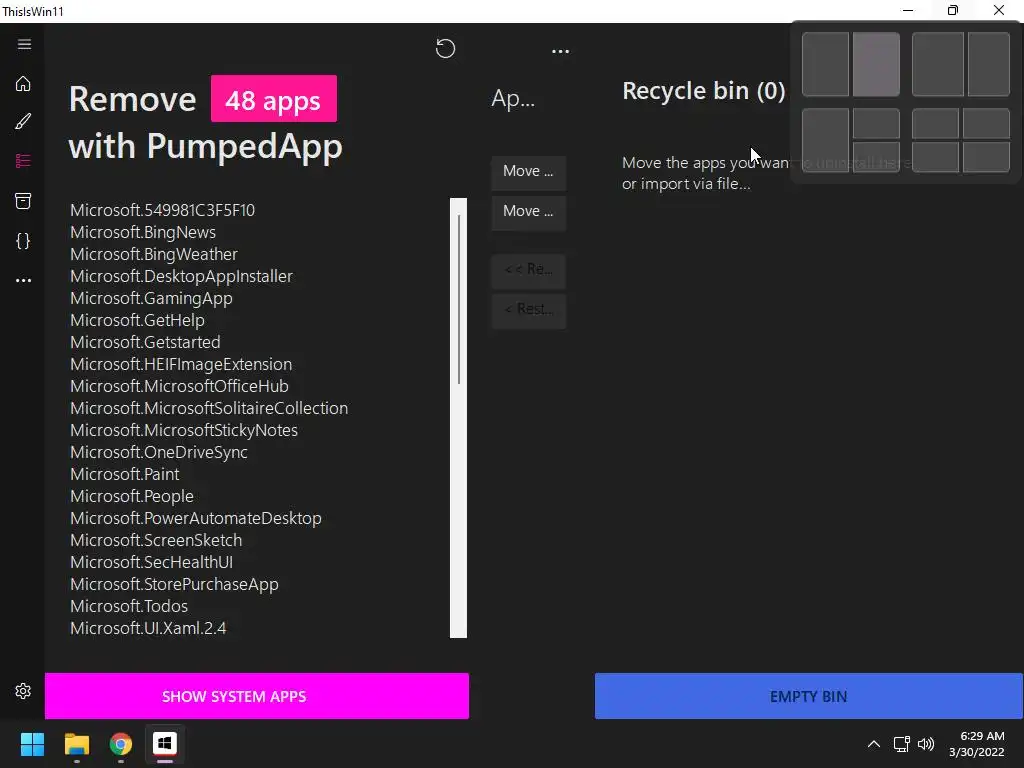Select Microsoft.People entry

(x=132, y=496)
